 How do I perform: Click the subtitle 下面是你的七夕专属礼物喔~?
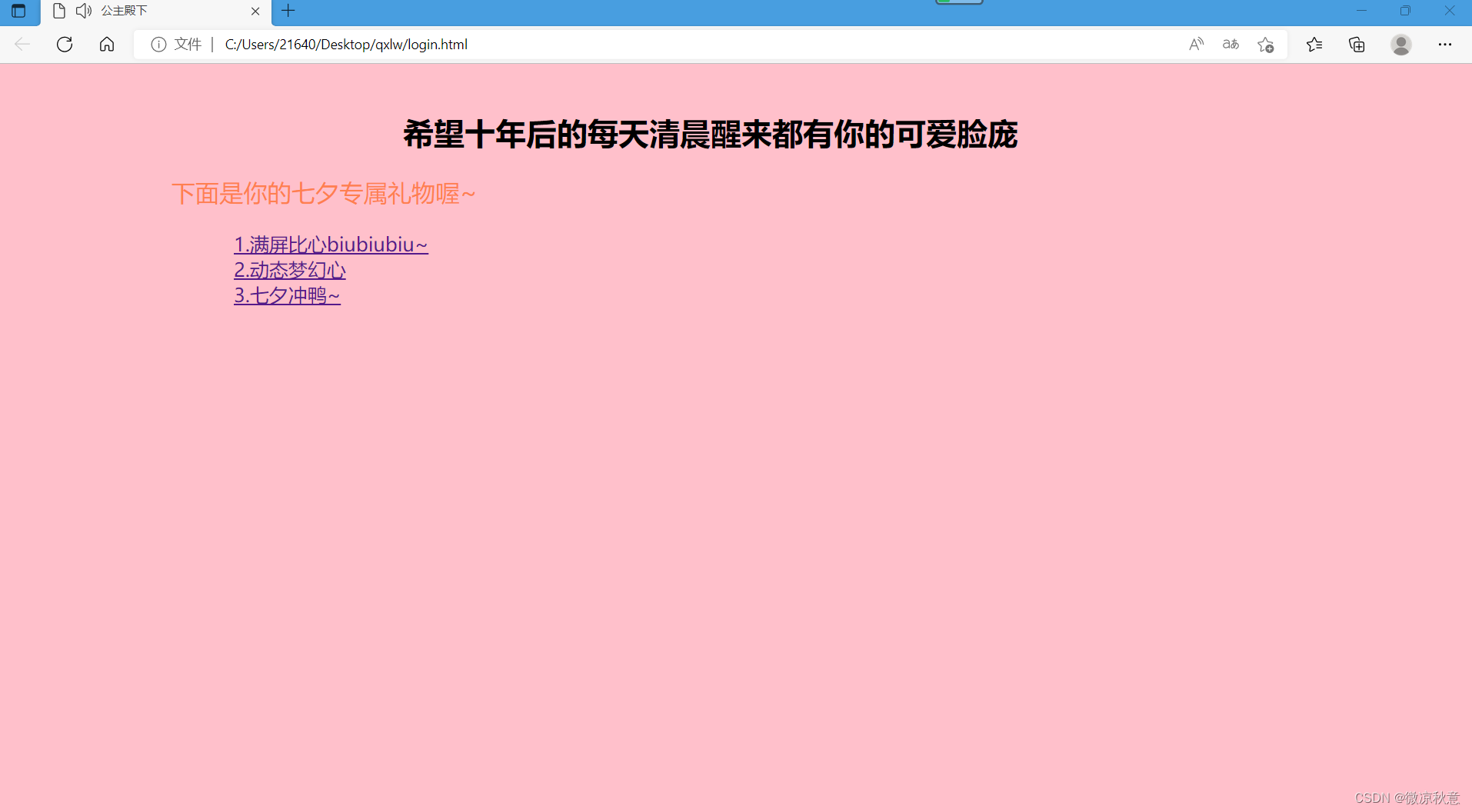click(324, 193)
